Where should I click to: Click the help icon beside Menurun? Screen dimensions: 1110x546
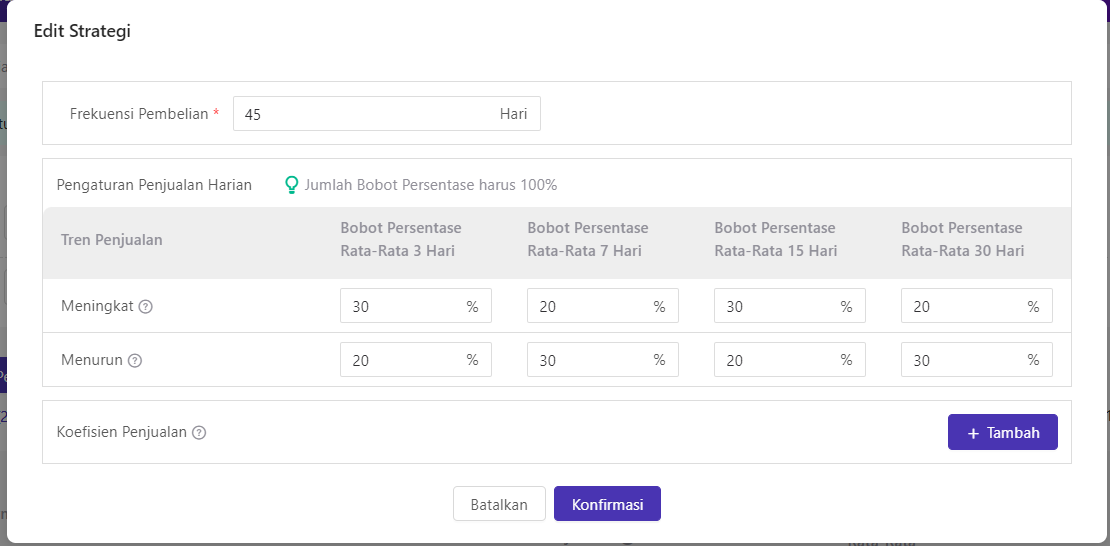135,361
